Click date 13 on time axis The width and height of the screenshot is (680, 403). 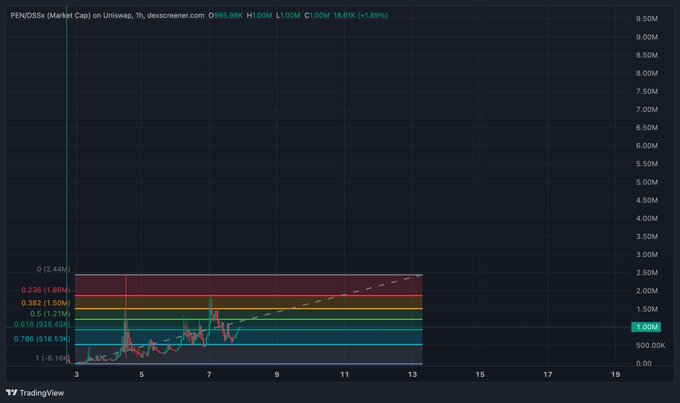click(x=412, y=374)
